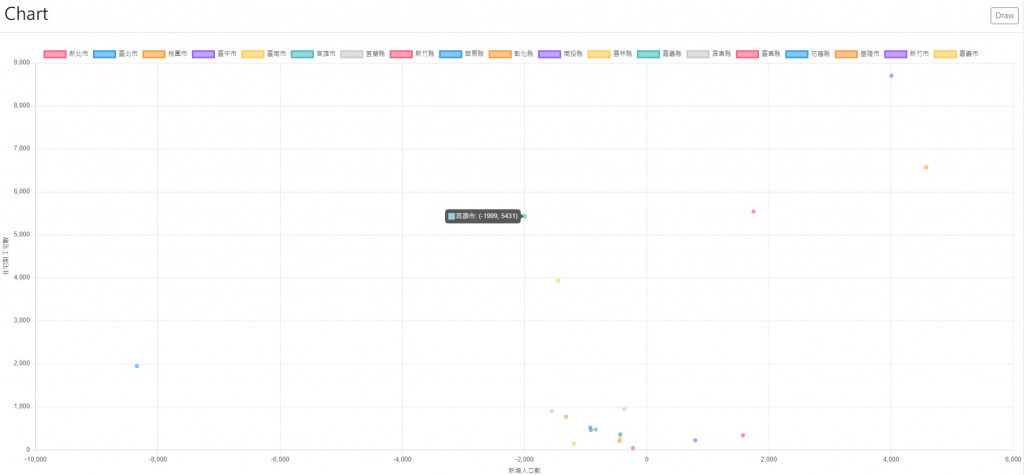Click the Chart heading
Image resolution: width=1024 pixels, height=475 pixels.
(x=26, y=14)
